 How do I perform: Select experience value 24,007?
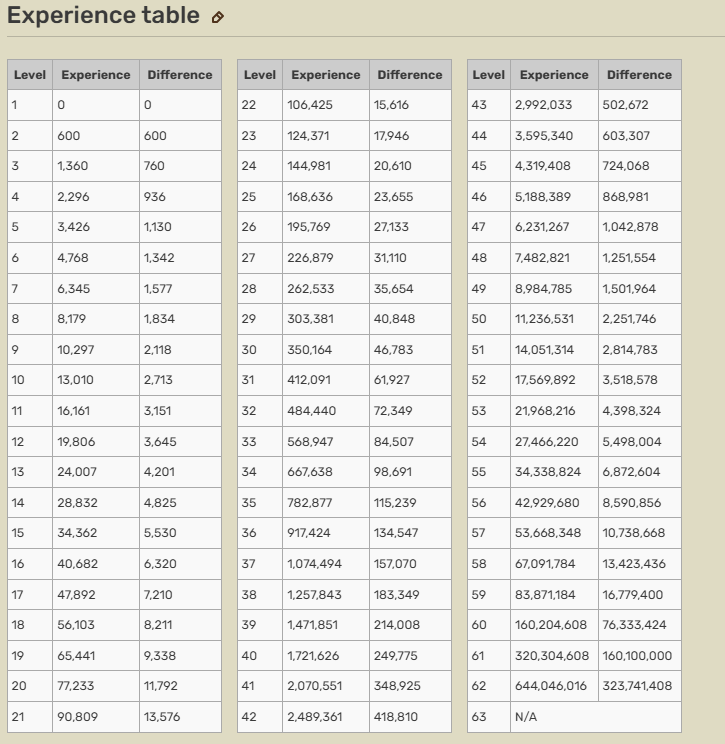(x=77, y=472)
